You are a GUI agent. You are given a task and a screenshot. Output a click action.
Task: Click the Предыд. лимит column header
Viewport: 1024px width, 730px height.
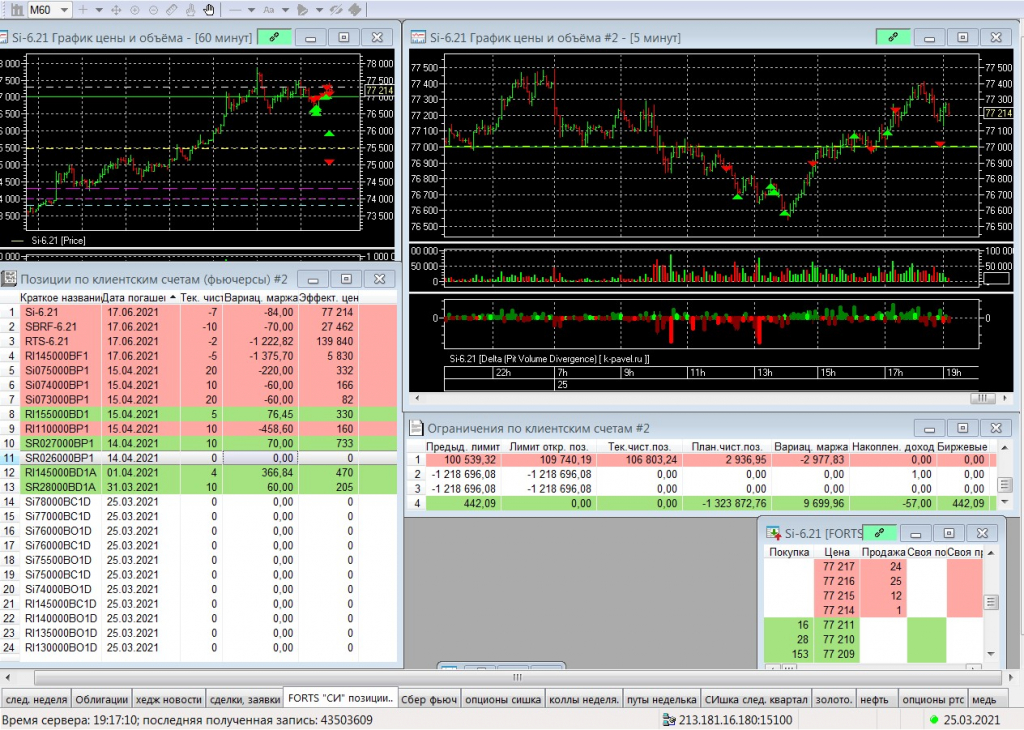[463, 447]
